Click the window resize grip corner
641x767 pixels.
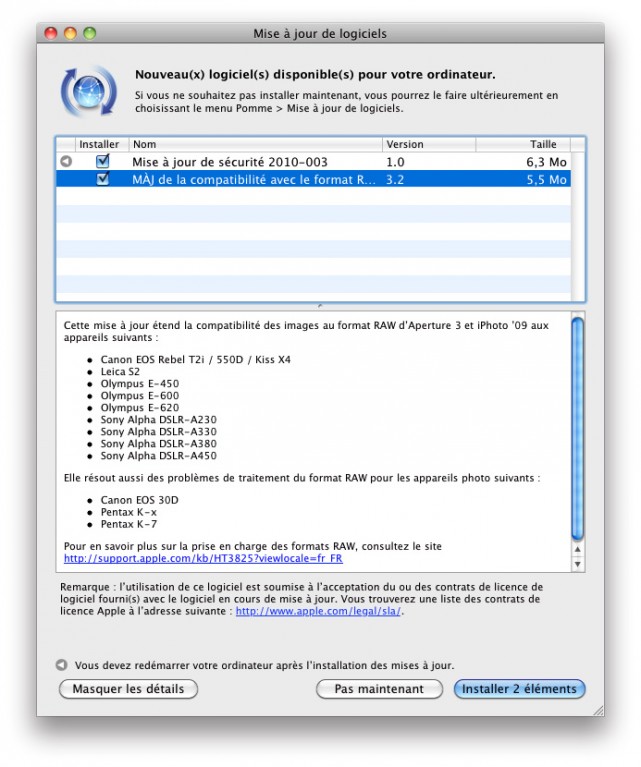598,710
